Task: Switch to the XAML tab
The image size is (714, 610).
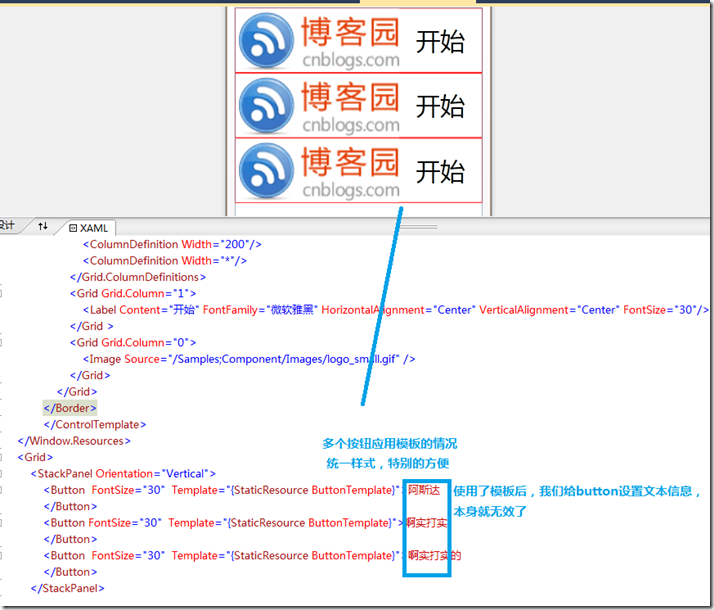Action: (88, 228)
